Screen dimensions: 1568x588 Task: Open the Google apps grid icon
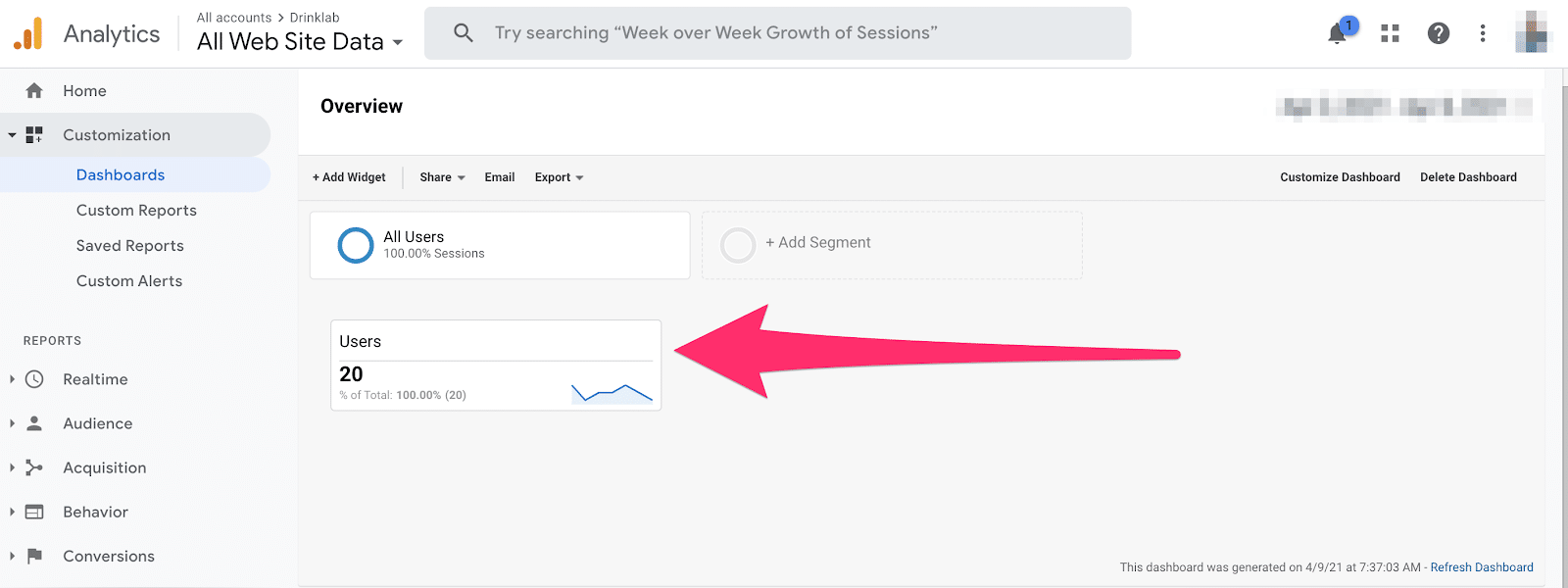pos(1390,33)
